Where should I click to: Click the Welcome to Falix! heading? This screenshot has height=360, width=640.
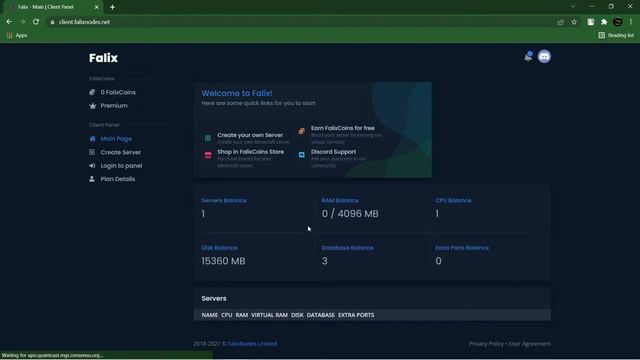[x=237, y=93]
